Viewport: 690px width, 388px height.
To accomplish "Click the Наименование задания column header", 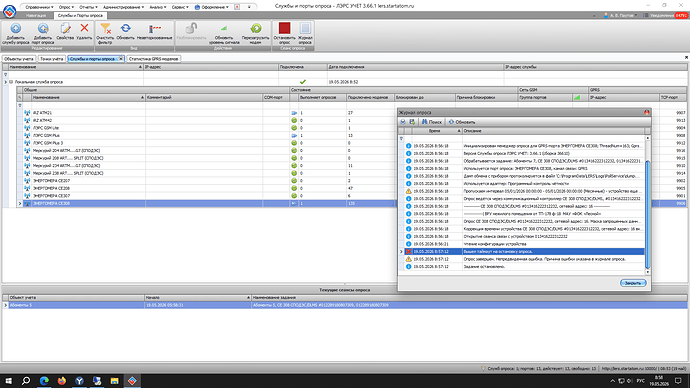I will coord(469,298).
